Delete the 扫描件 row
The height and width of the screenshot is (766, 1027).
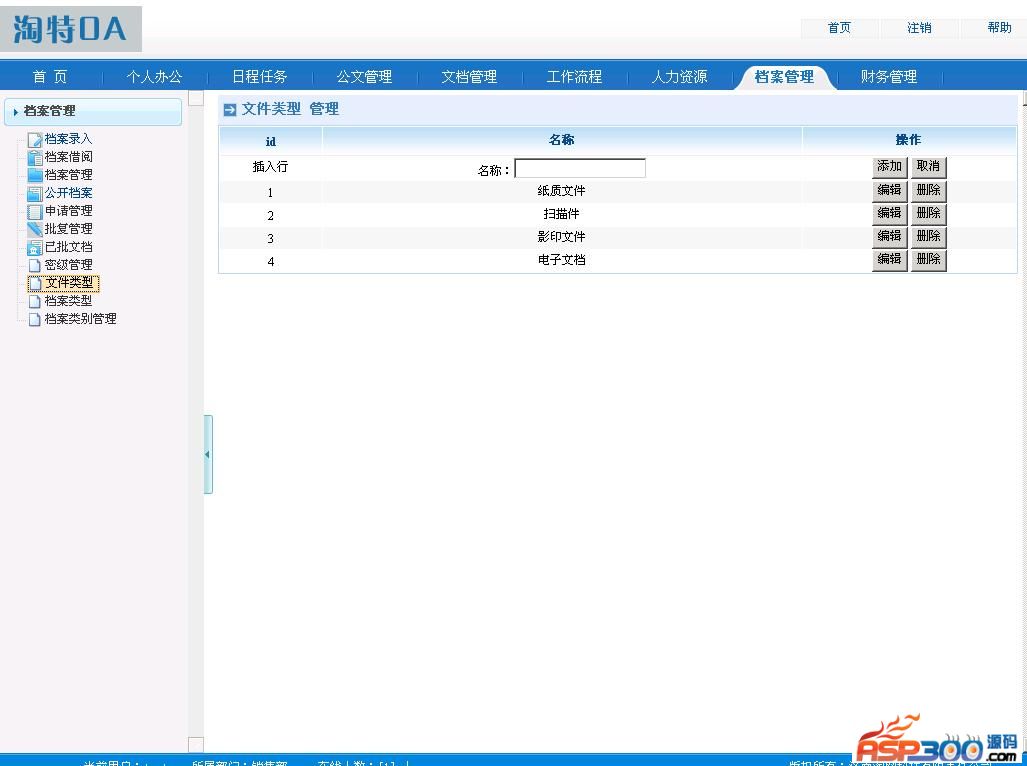(928, 213)
